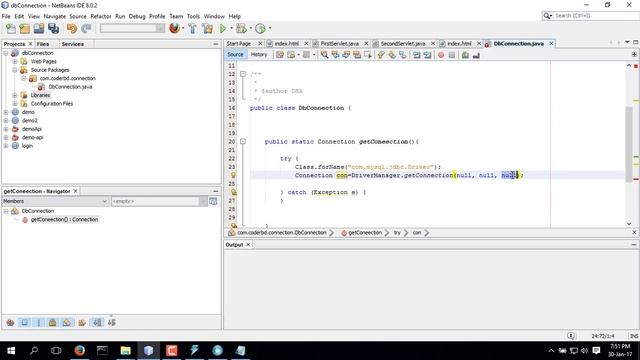The image size is (640, 360).
Task: Open Firefox from the Windows taskbar
Action: [80, 350]
